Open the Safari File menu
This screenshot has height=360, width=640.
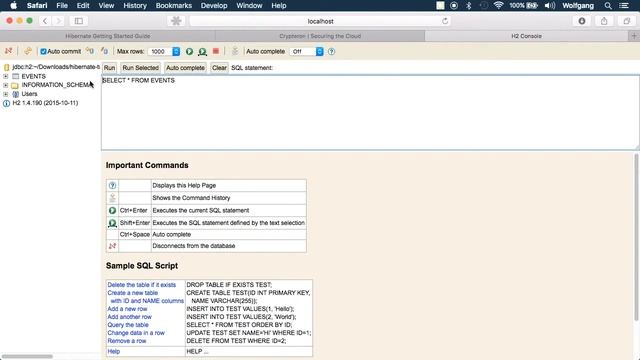[62, 6]
